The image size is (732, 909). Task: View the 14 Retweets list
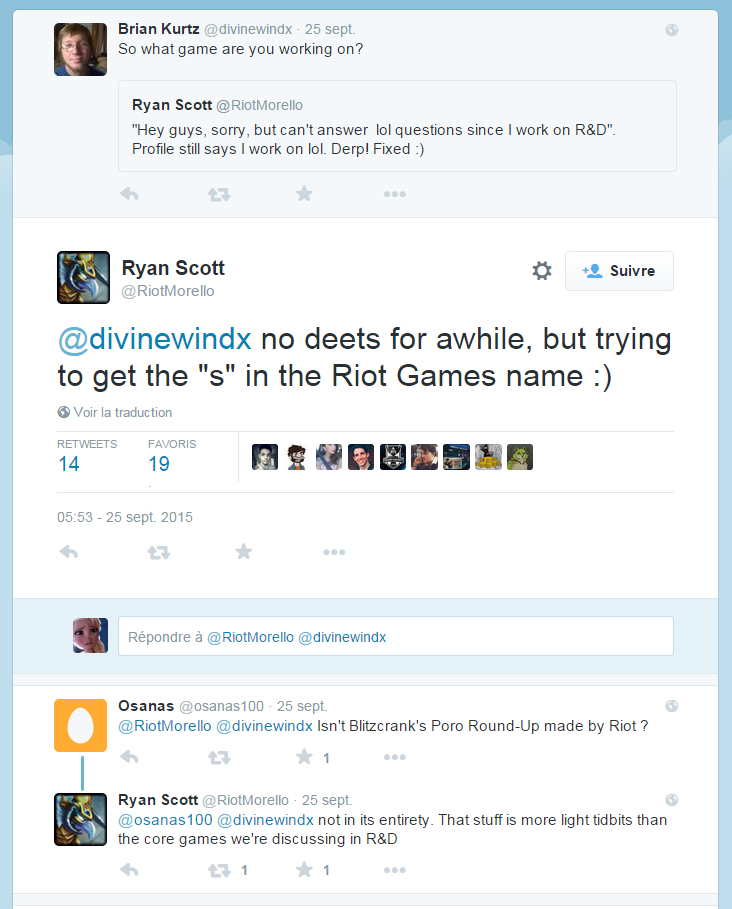(x=69, y=464)
